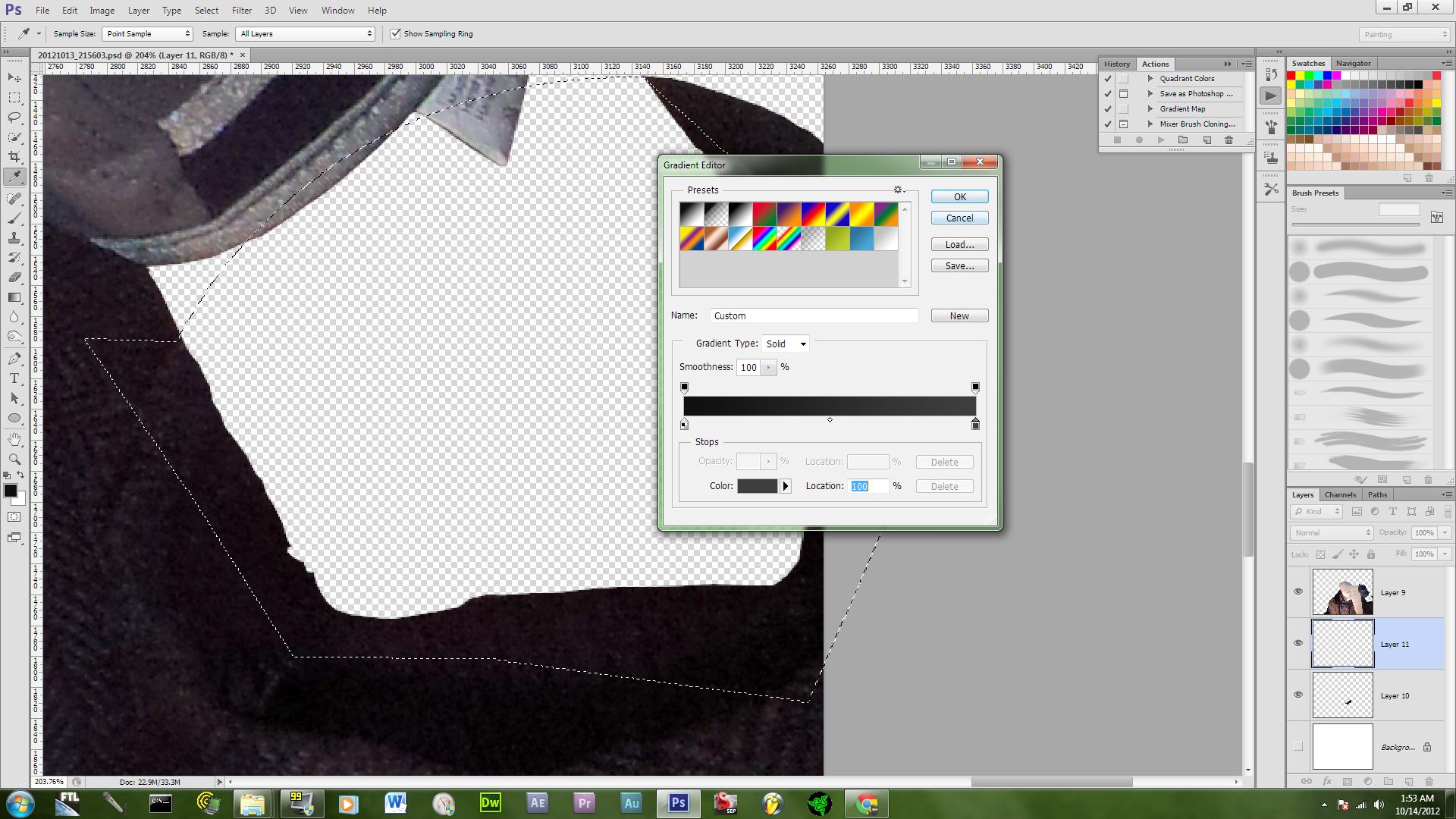
Task: Click the Load... button
Action: 959,245
